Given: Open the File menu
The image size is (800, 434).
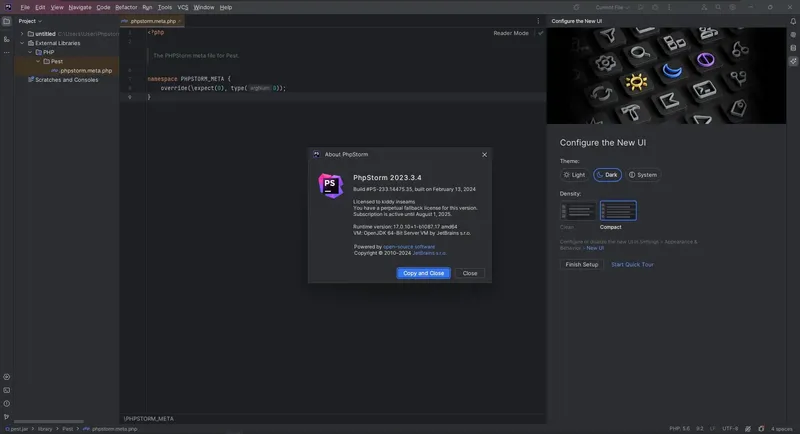Looking at the screenshot, I should point(25,7).
